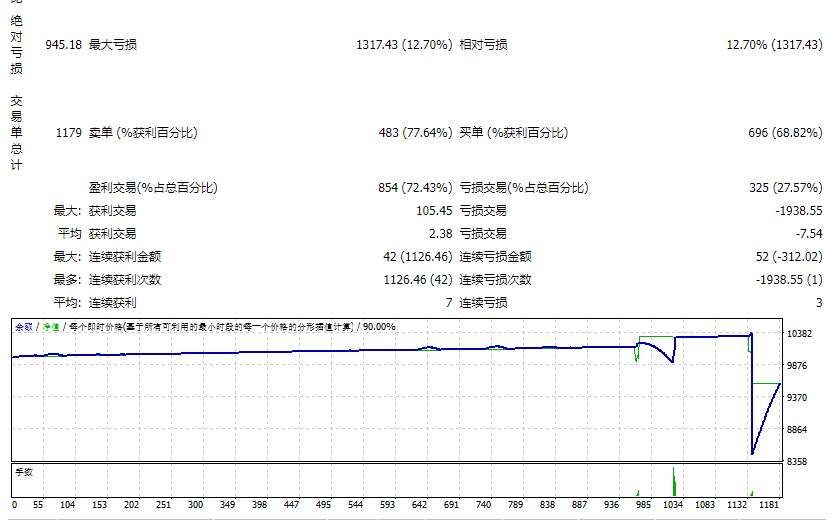Screen dimensions: 831x520
Task: Click the 手数 volume panel label
Action: (x=23, y=470)
